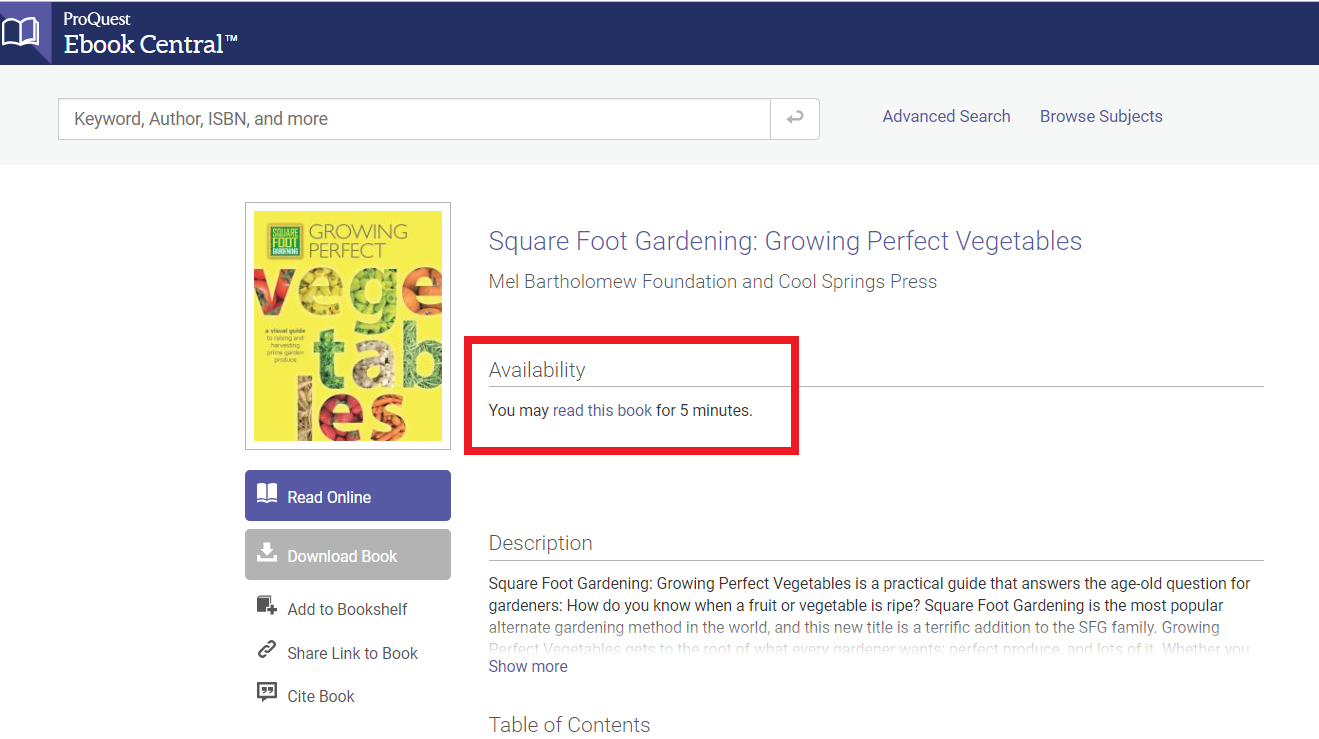Click the book icon in Read Online
The height and width of the screenshot is (739, 1319).
(x=267, y=496)
